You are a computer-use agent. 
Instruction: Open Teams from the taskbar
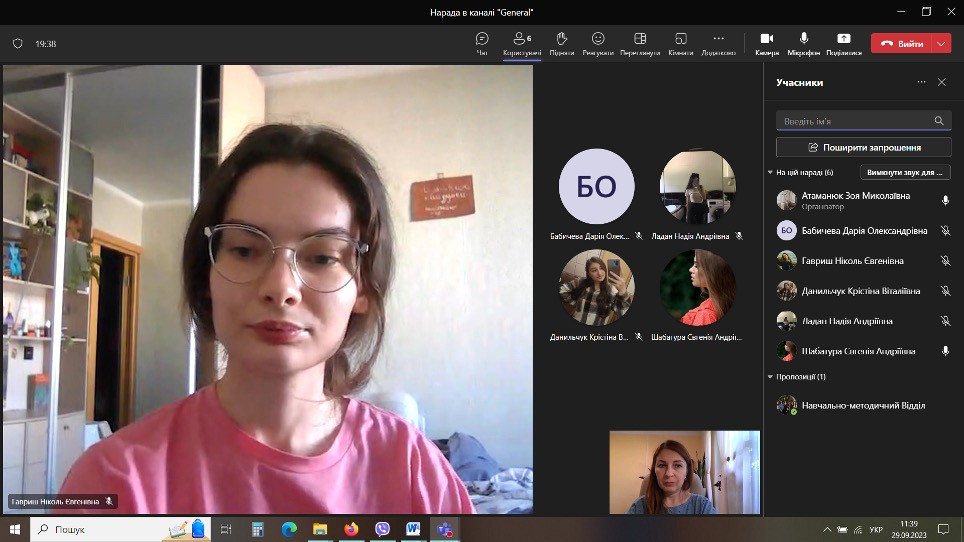pyautogui.click(x=444, y=529)
